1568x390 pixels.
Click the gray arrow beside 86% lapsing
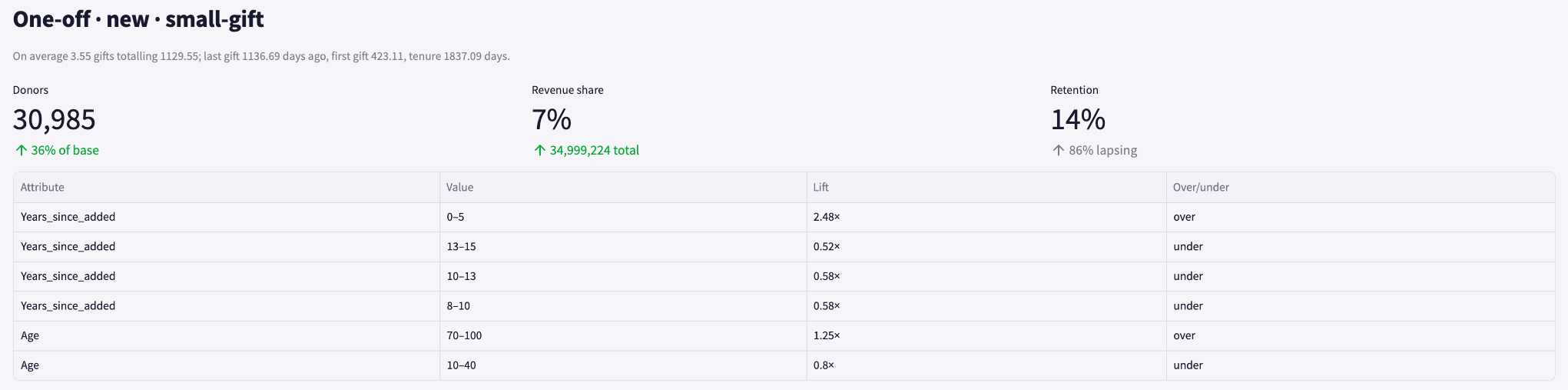pos(1059,150)
